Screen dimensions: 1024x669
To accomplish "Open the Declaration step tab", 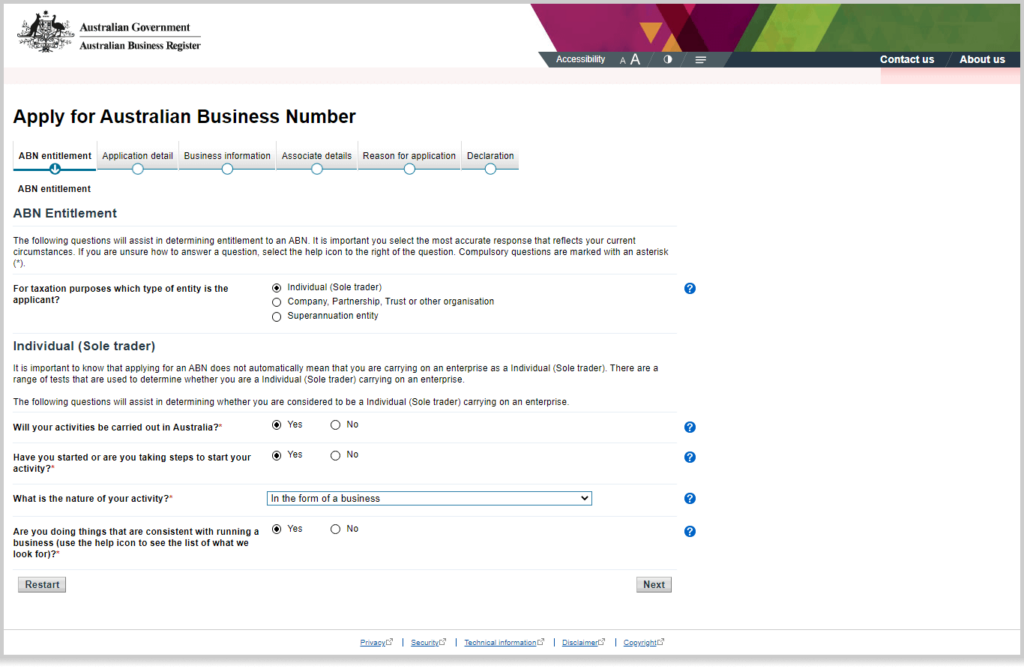I will (x=489, y=156).
